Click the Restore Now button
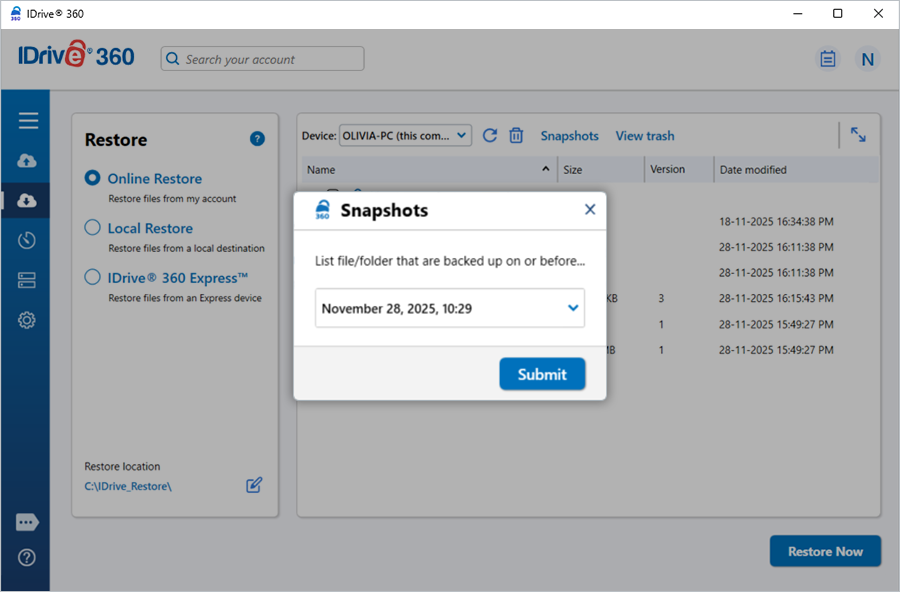Image resolution: width=900 pixels, height=592 pixels. pyautogui.click(x=825, y=551)
